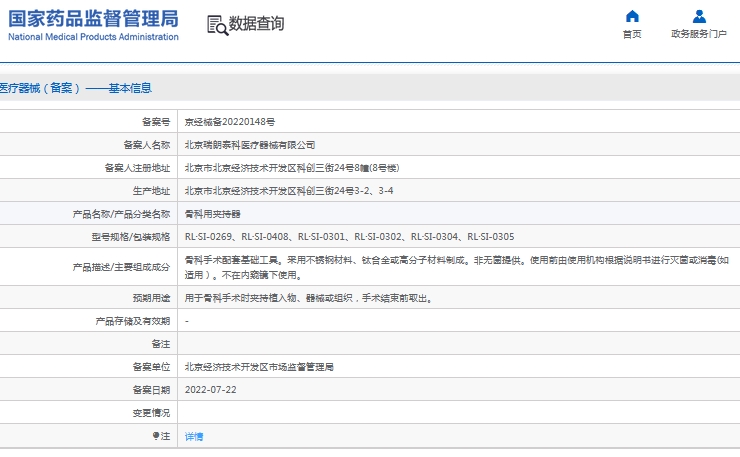Viewport: 740px width, 457px height.
Task: Click the 备案单位 label
Action: 151,367
